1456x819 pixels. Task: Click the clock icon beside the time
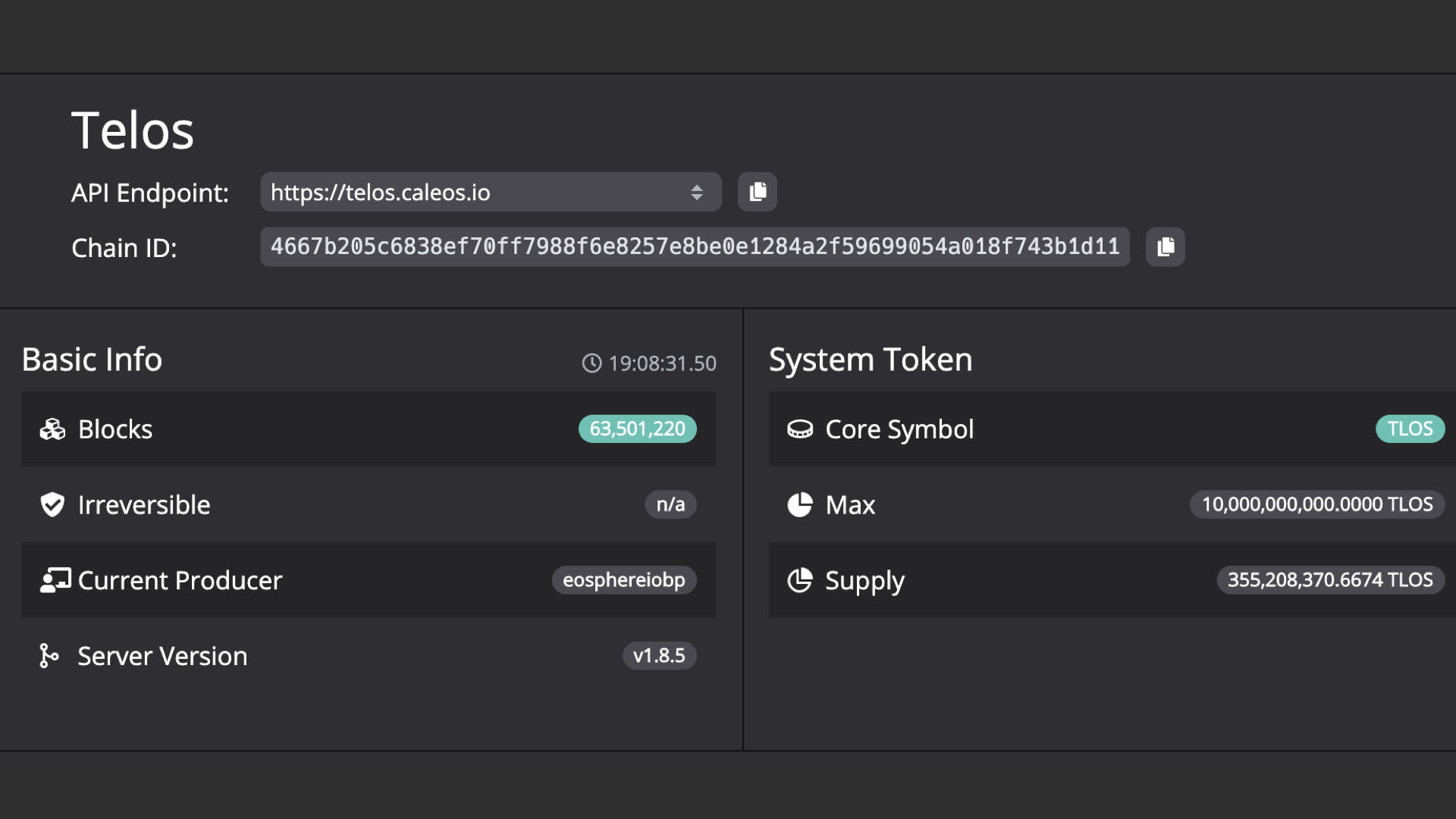coord(591,363)
